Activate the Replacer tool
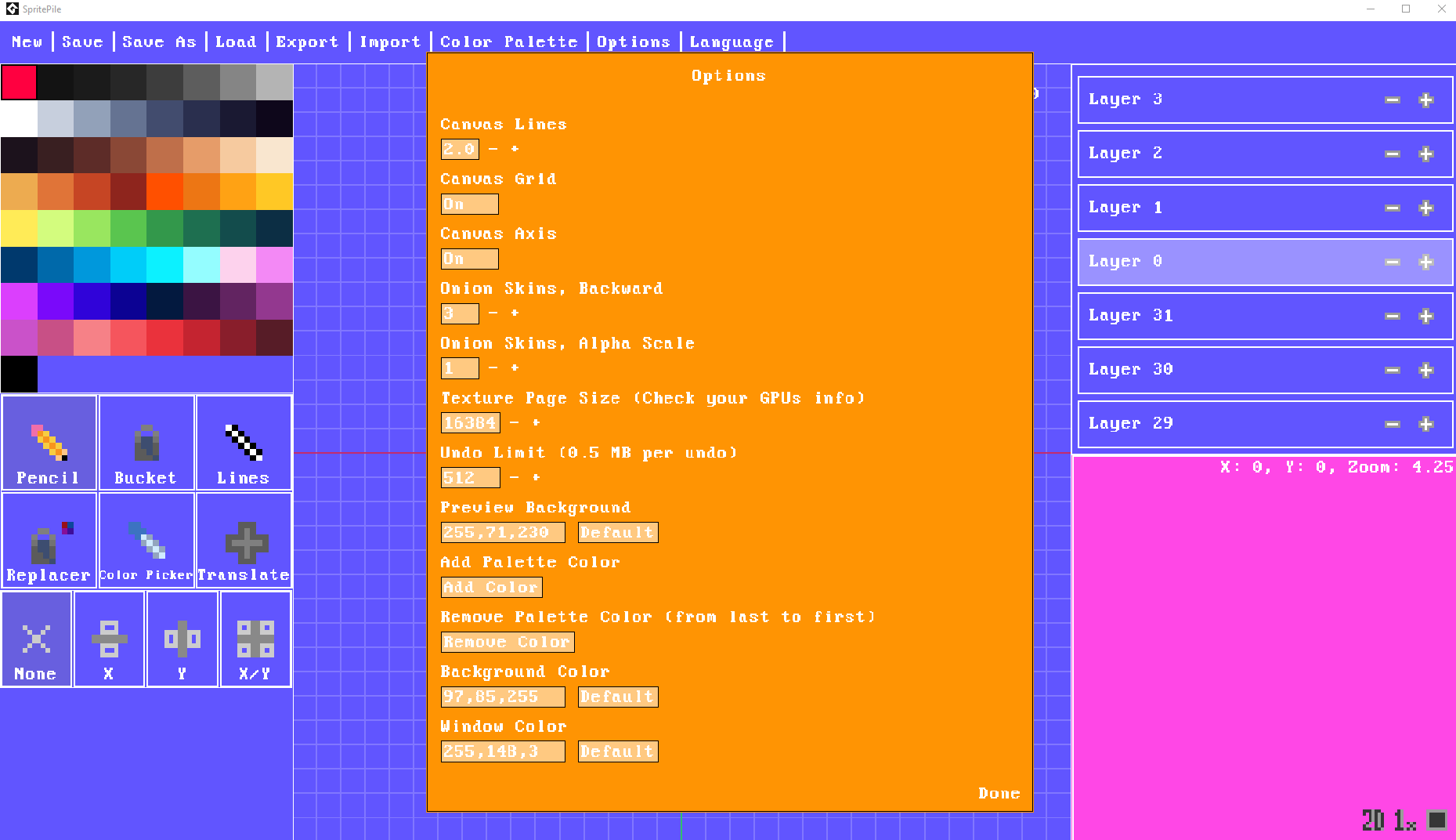 point(49,541)
